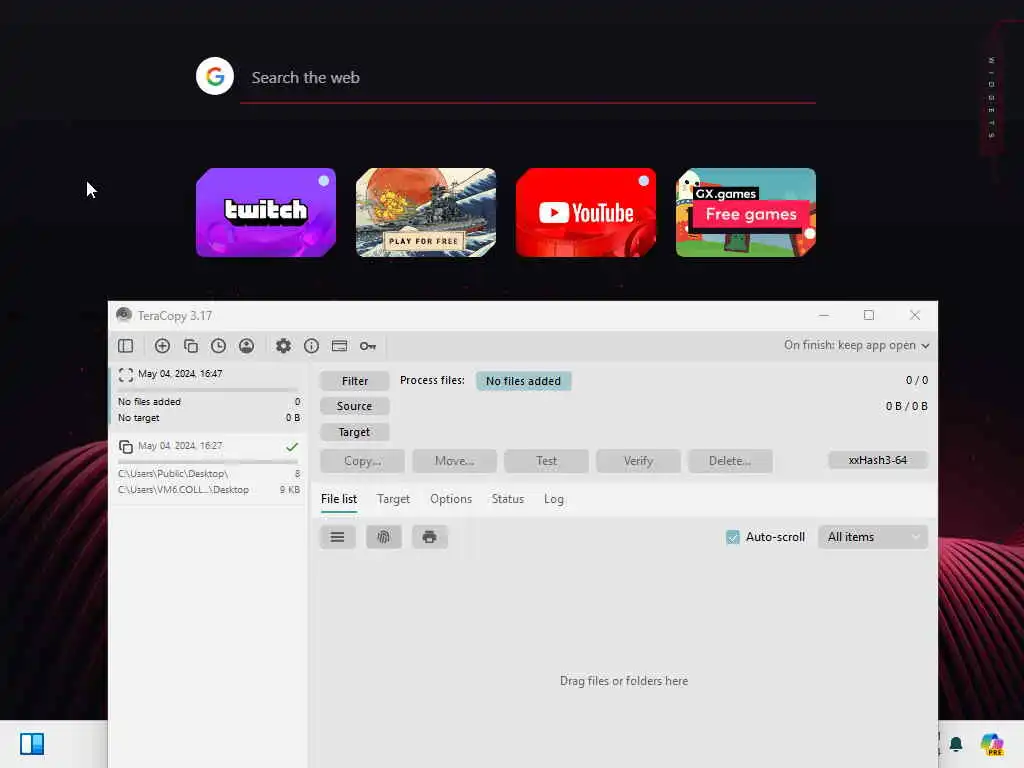Click the 0 / 0 file counter
The height and width of the screenshot is (768, 1024).
917,380
